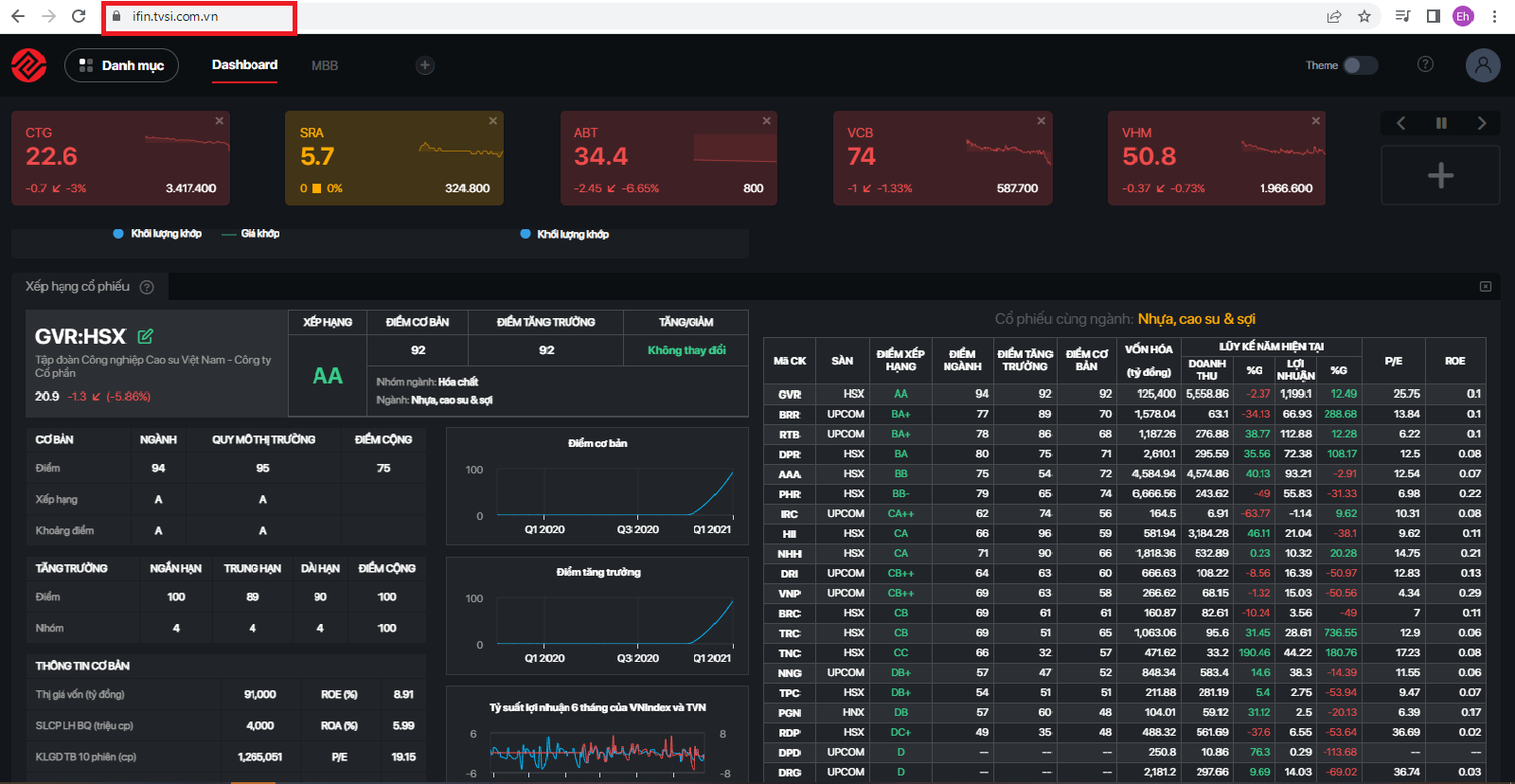The image size is (1515, 784).
Task: Show info for Xếp hạng cổ phiếu
Action: click(147, 287)
